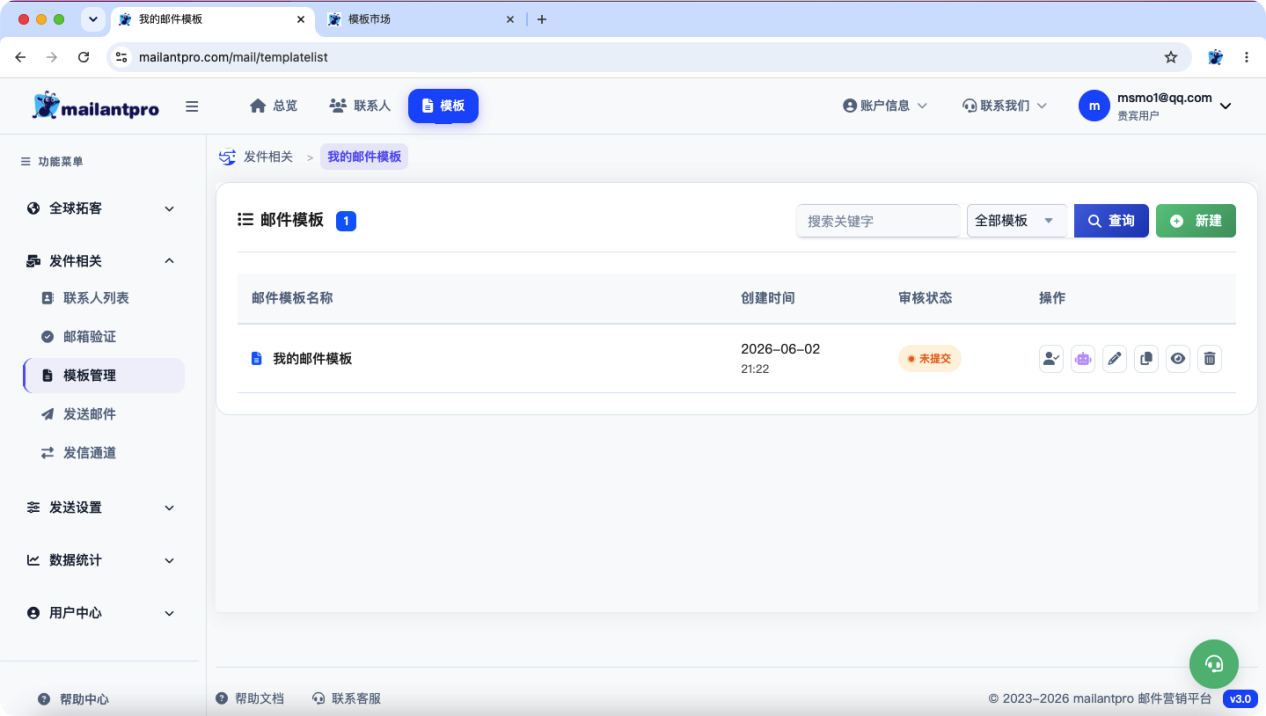This screenshot has height=716, width=1266.
Task: Expand the 用户中心 sidebar section
Action: pos(100,613)
